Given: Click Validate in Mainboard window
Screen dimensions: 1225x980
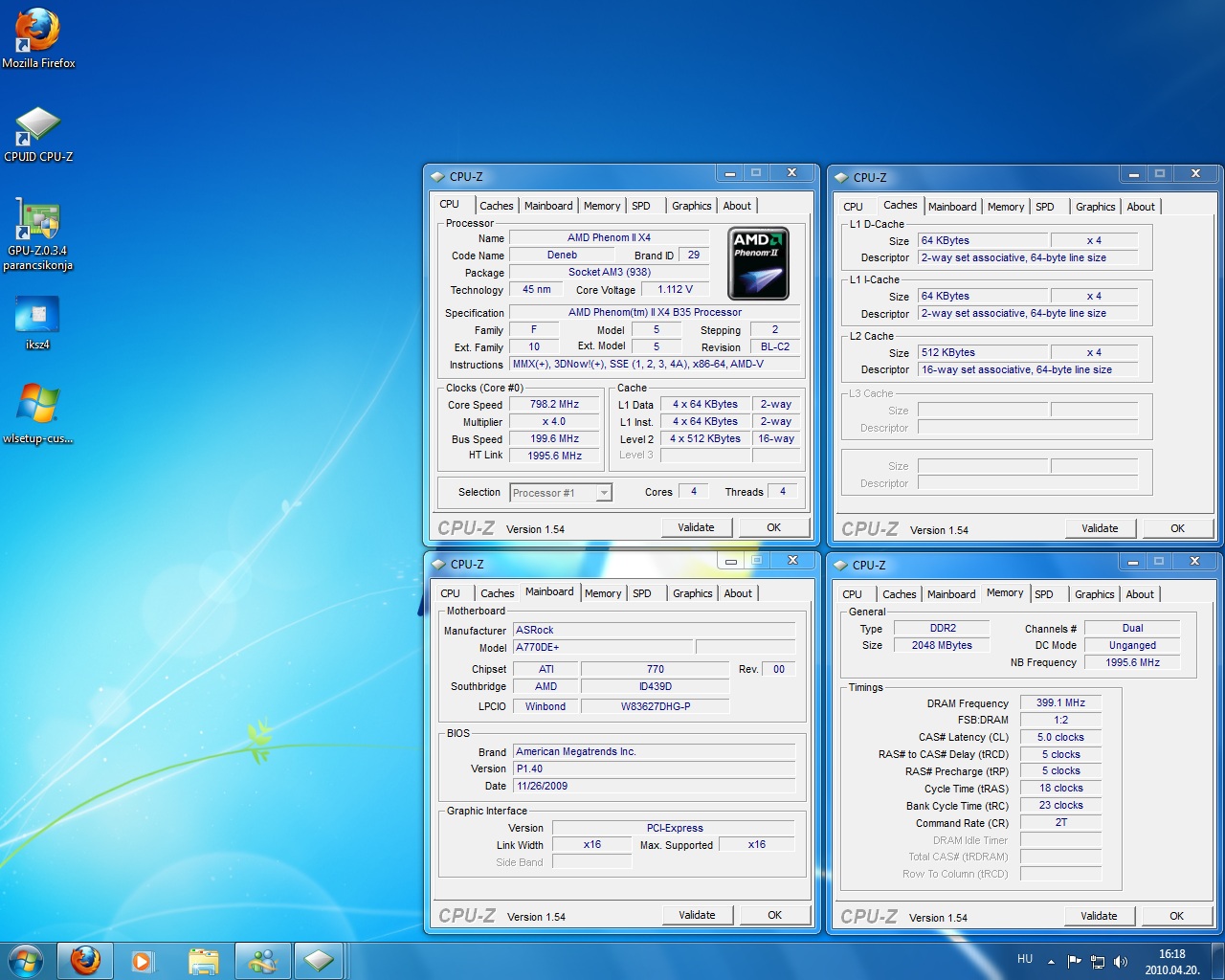Looking at the screenshot, I should [x=698, y=915].
